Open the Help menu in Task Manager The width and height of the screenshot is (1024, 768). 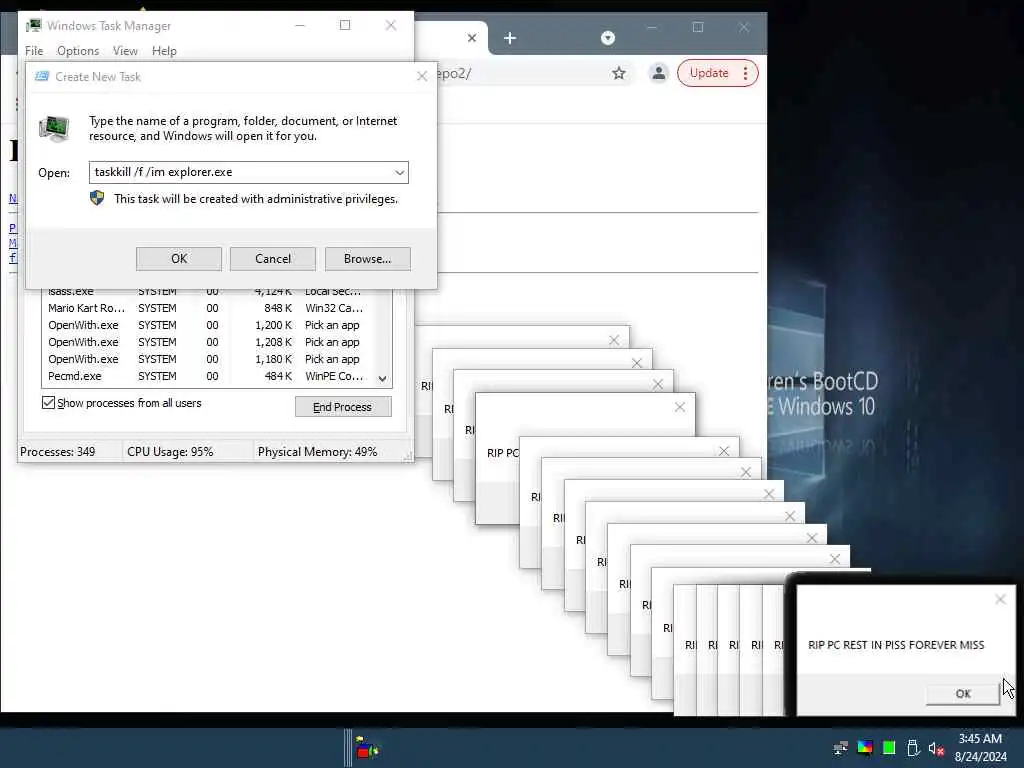point(164,51)
